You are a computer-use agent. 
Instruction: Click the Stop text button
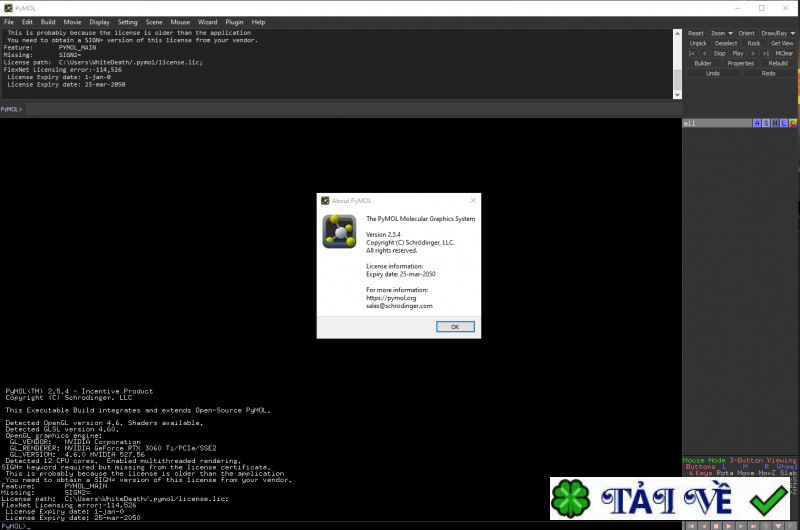[719, 54]
